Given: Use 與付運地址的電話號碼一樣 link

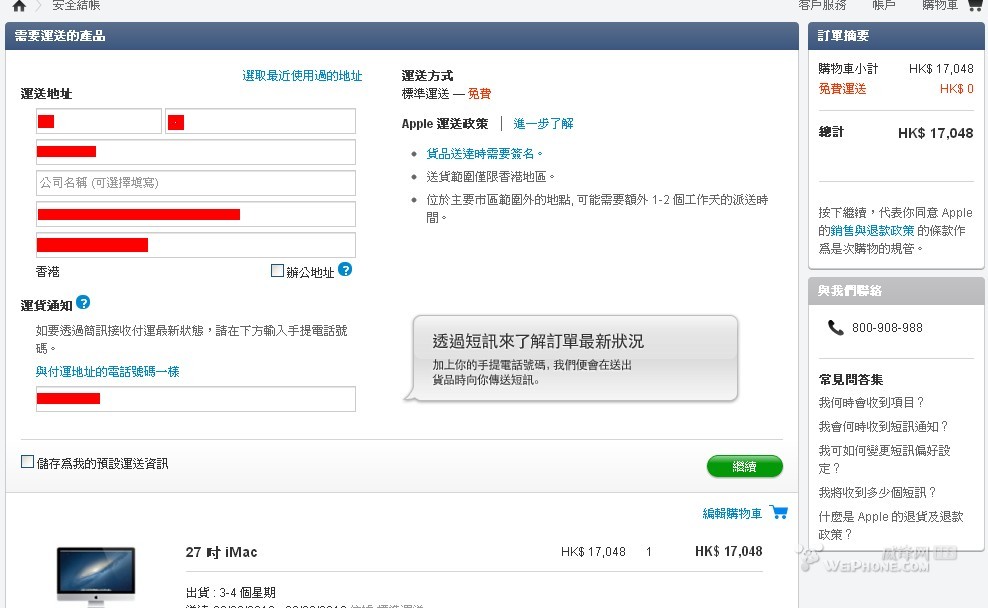Looking at the screenshot, I should pos(108,372).
